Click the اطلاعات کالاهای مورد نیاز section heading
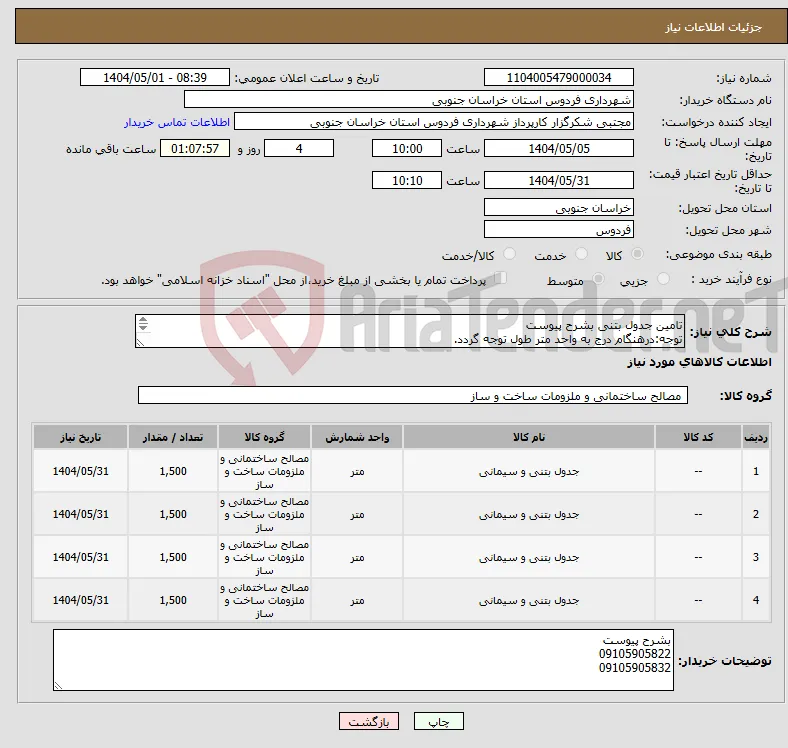The width and height of the screenshot is (788, 748). [x=699, y=362]
